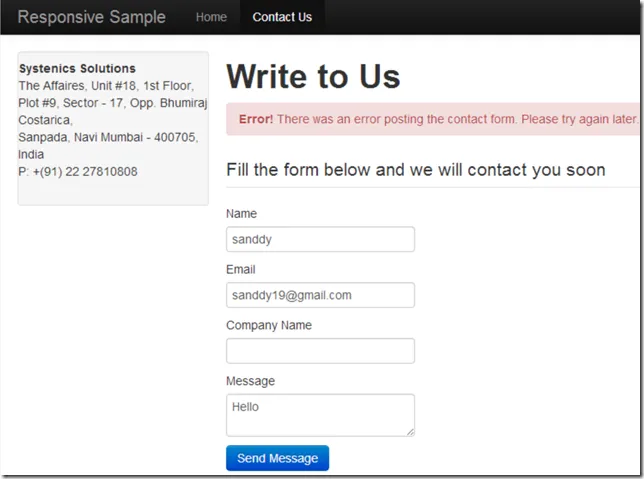644x479 pixels.
Task: Focus the Name input containing sanddy
Action: (320, 240)
